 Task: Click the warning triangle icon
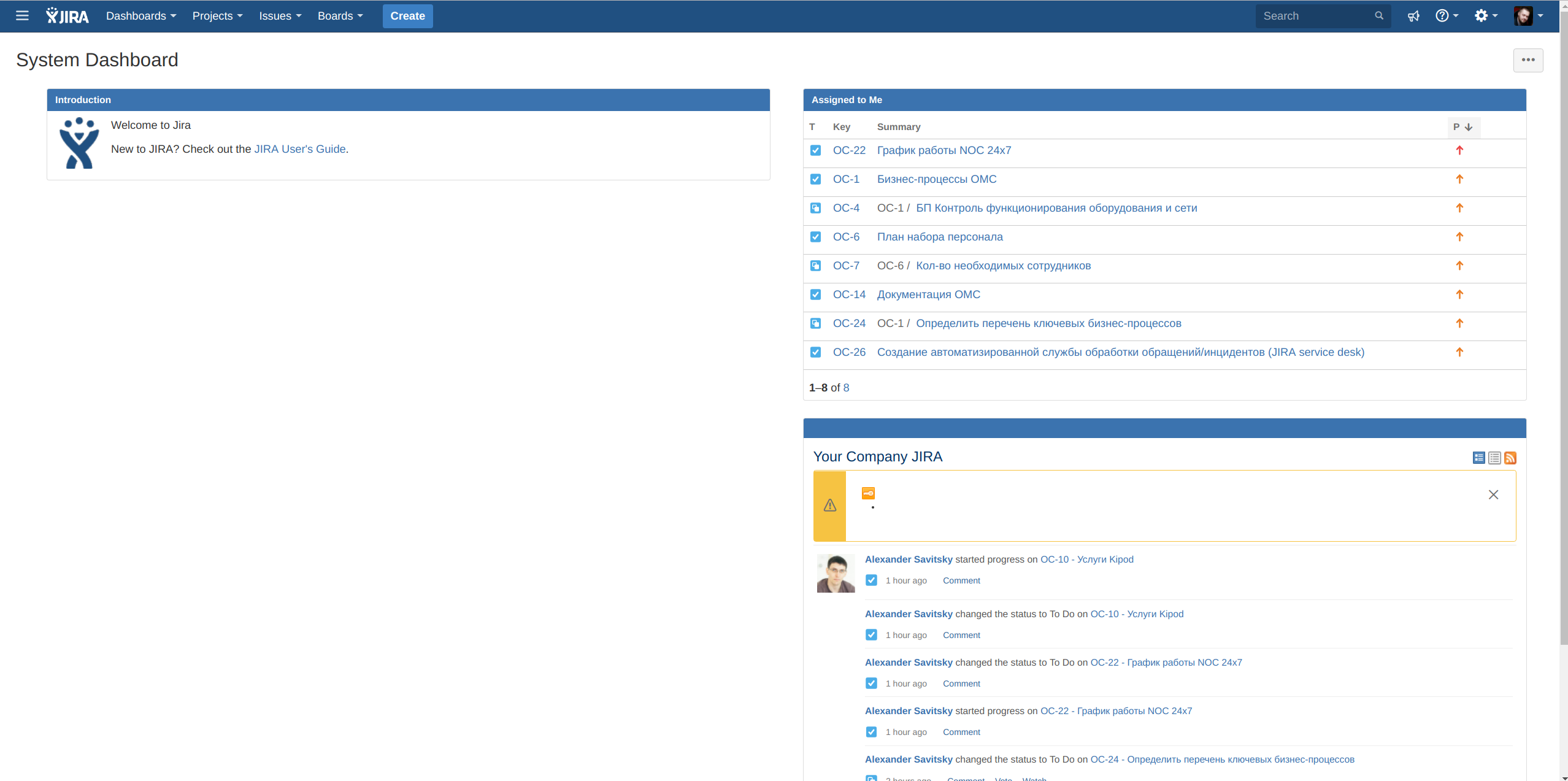point(830,506)
